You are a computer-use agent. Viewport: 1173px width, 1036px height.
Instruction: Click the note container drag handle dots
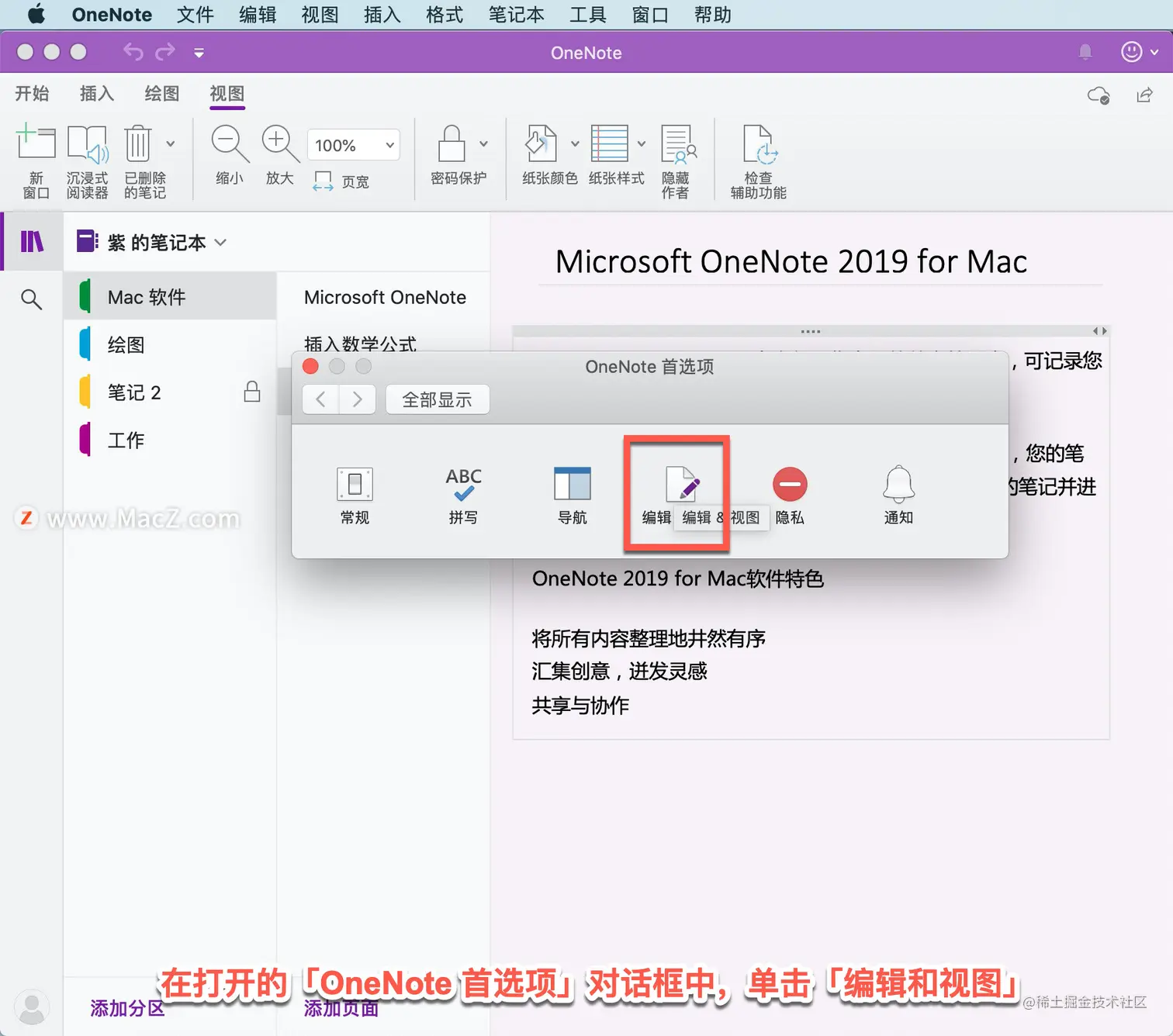point(811,331)
